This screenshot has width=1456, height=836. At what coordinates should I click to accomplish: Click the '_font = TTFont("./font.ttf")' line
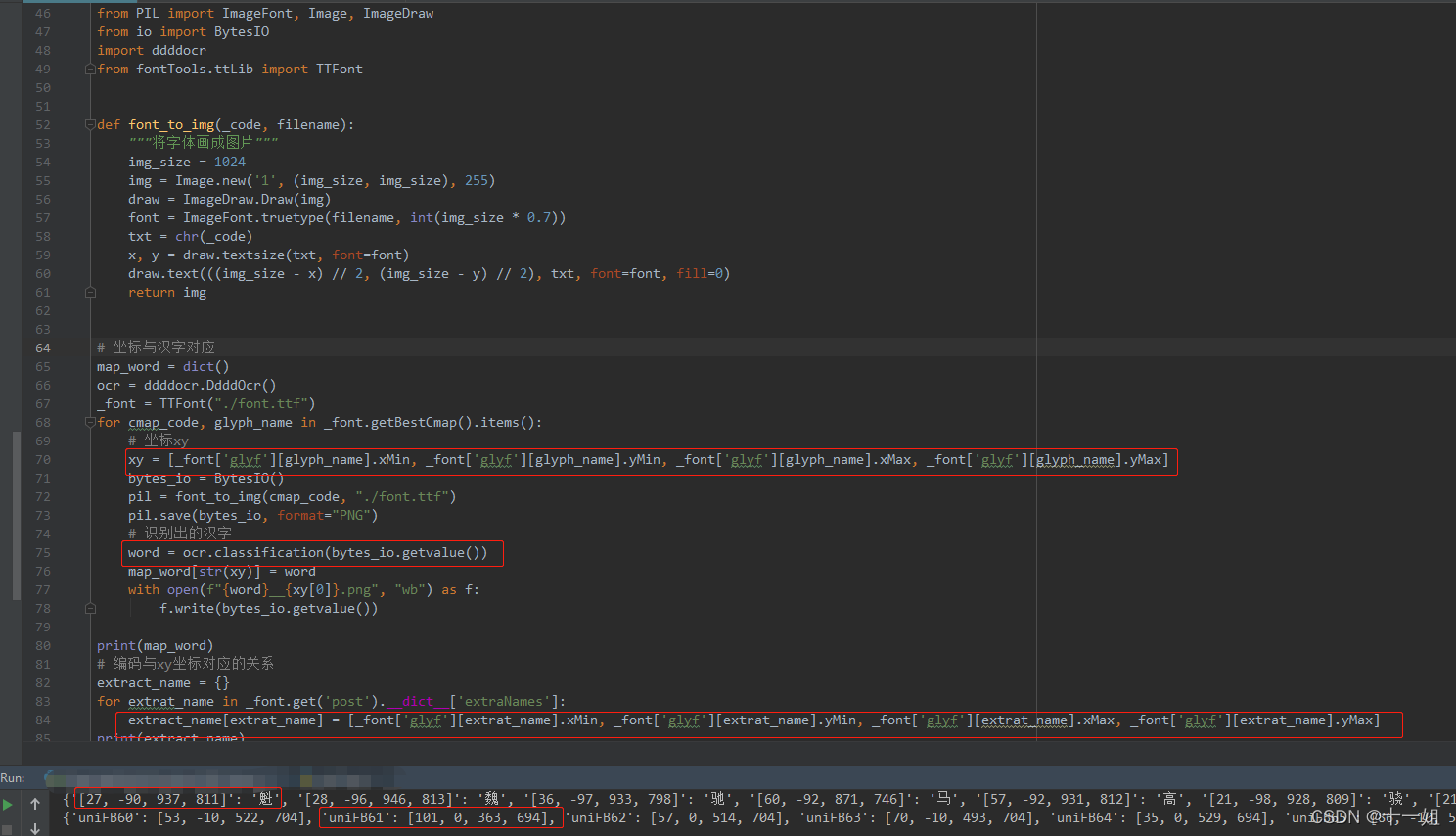pos(205,404)
